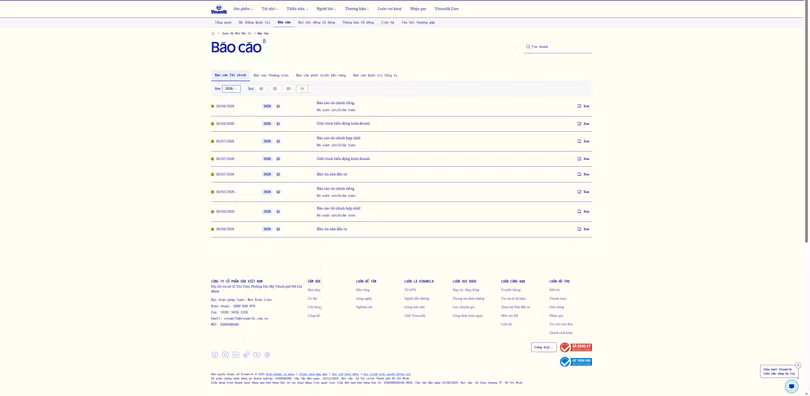View the Q2 'Bản tin nhà đầu tư' document icon

point(579,174)
